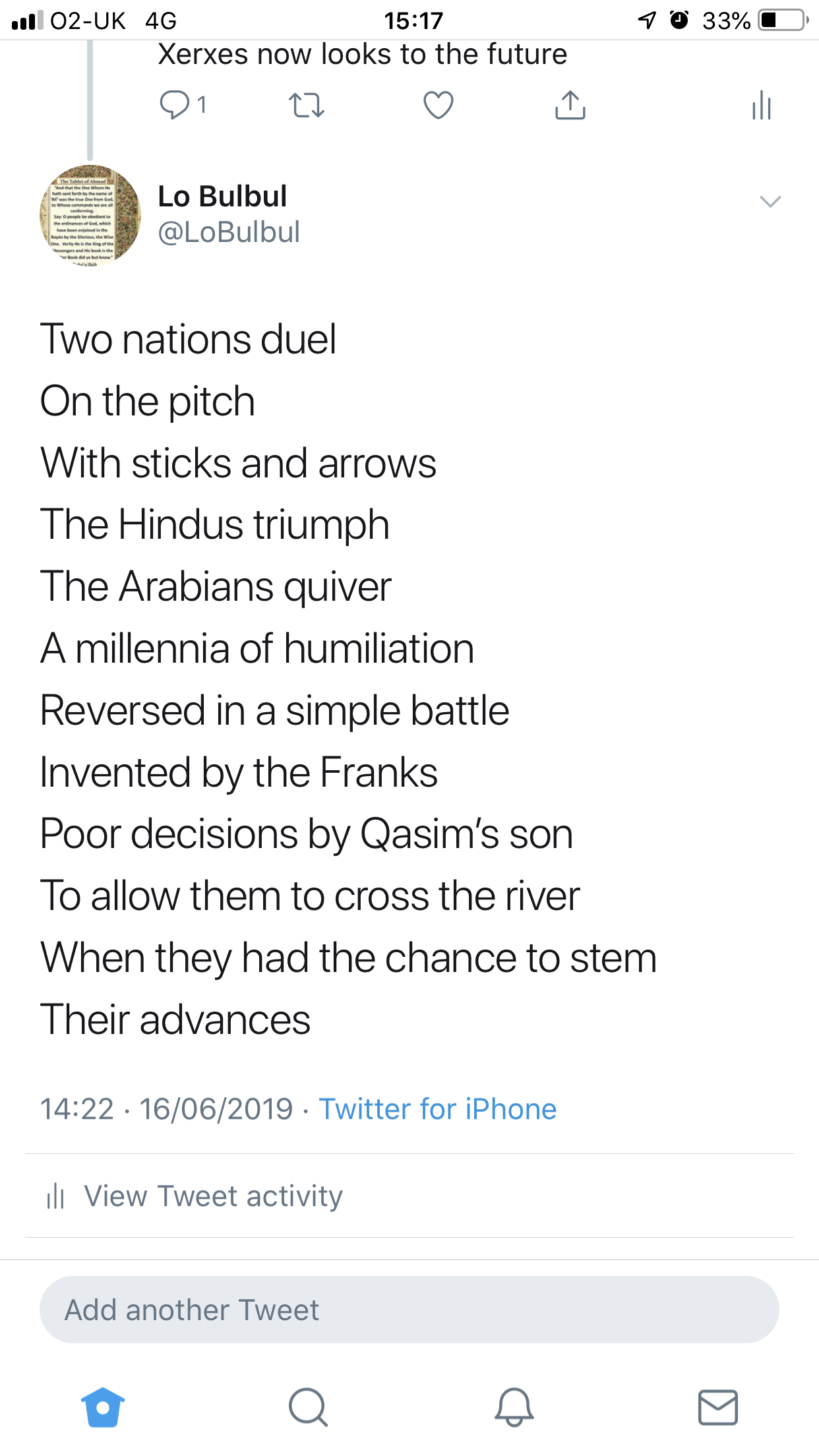The image size is (819, 1456).
Task: Tap the status bar clock
Action: (x=413, y=20)
